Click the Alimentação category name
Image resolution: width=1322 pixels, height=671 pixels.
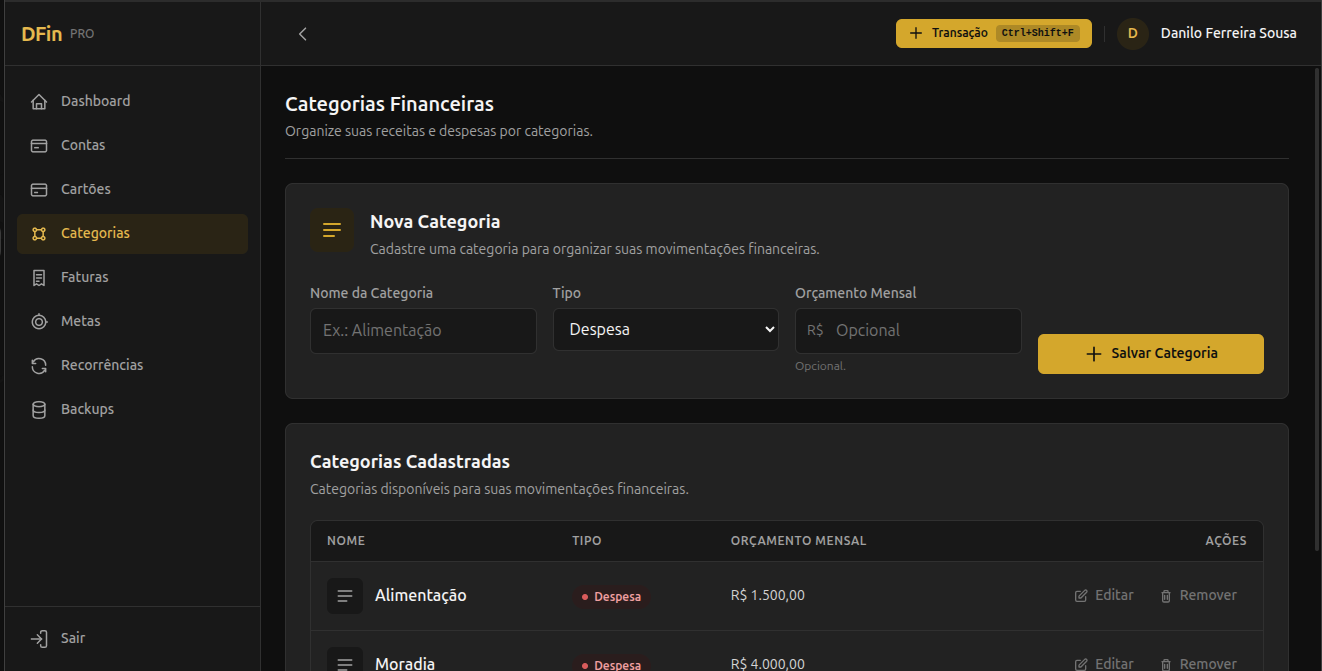click(x=421, y=595)
